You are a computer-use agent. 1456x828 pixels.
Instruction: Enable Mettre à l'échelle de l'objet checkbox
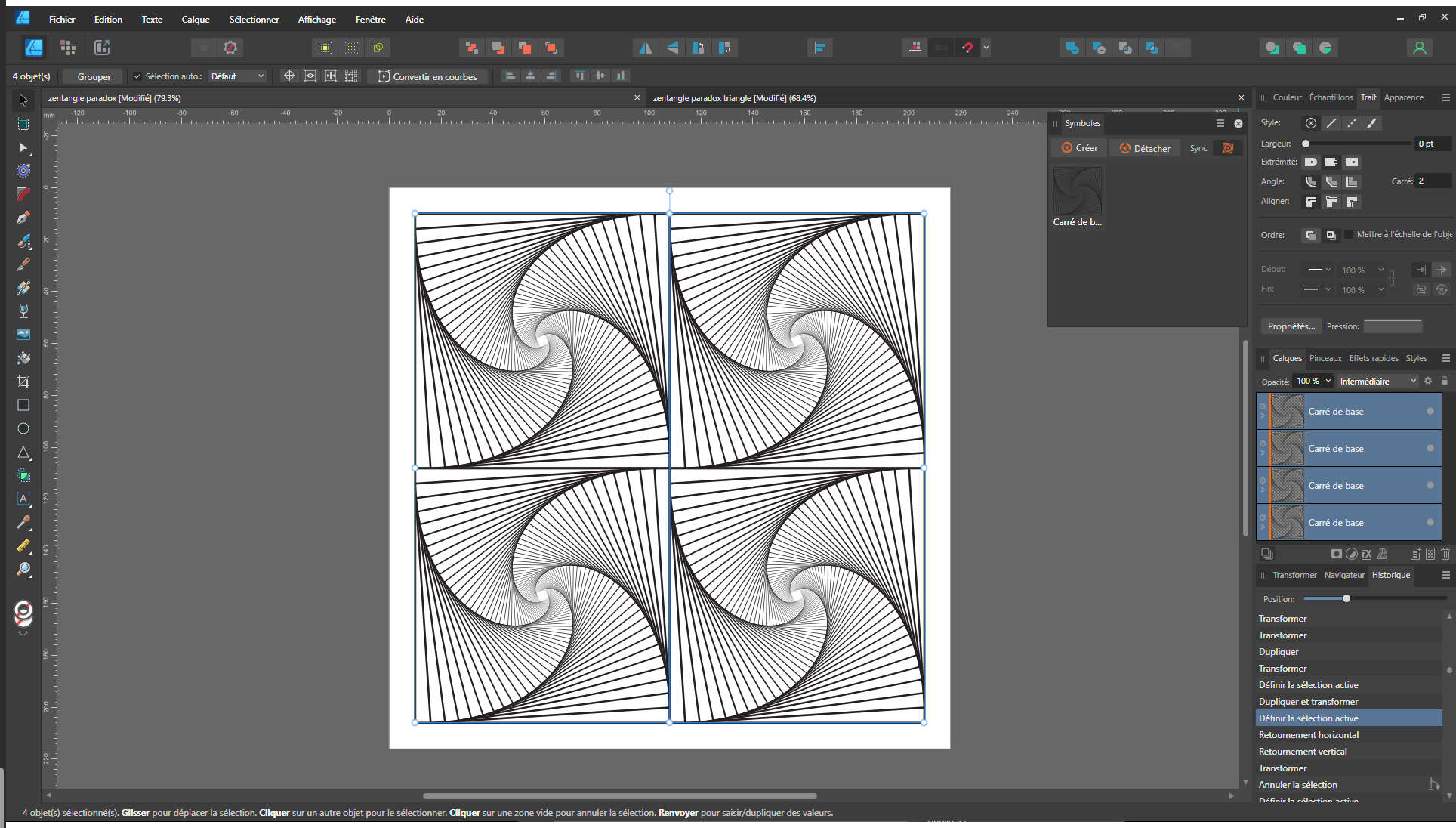[1349, 234]
